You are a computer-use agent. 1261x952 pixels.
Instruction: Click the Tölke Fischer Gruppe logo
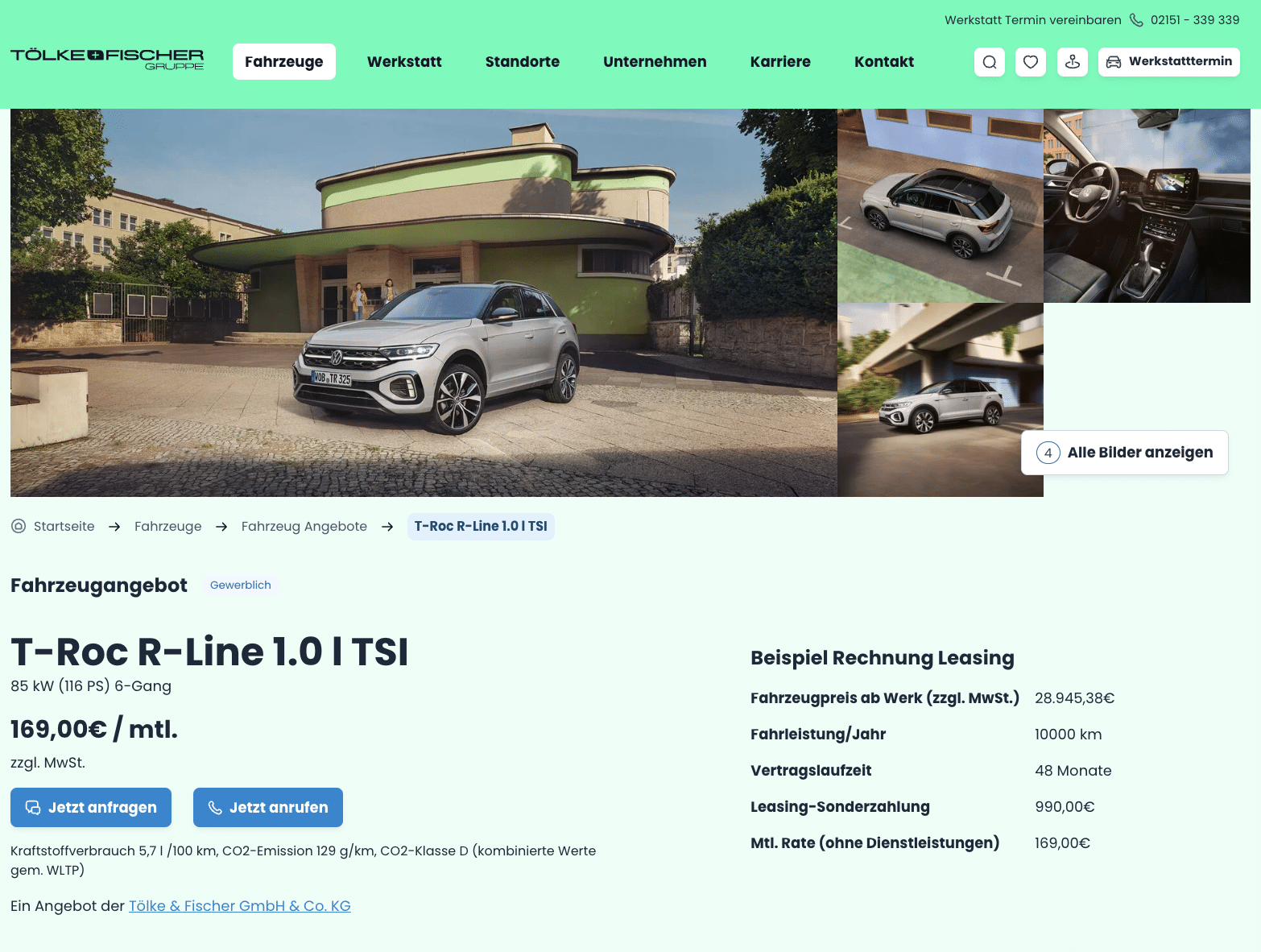[x=107, y=60]
